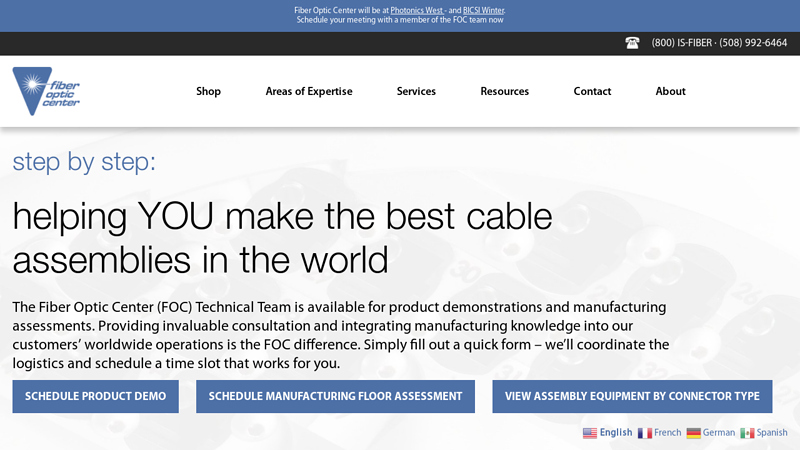Image resolution: width=800 pixels, height=450 pixels.
Task: Click Schedule Manufacturing Floor Assessment button
Action: pyautogui.click(x=335, y=396)
